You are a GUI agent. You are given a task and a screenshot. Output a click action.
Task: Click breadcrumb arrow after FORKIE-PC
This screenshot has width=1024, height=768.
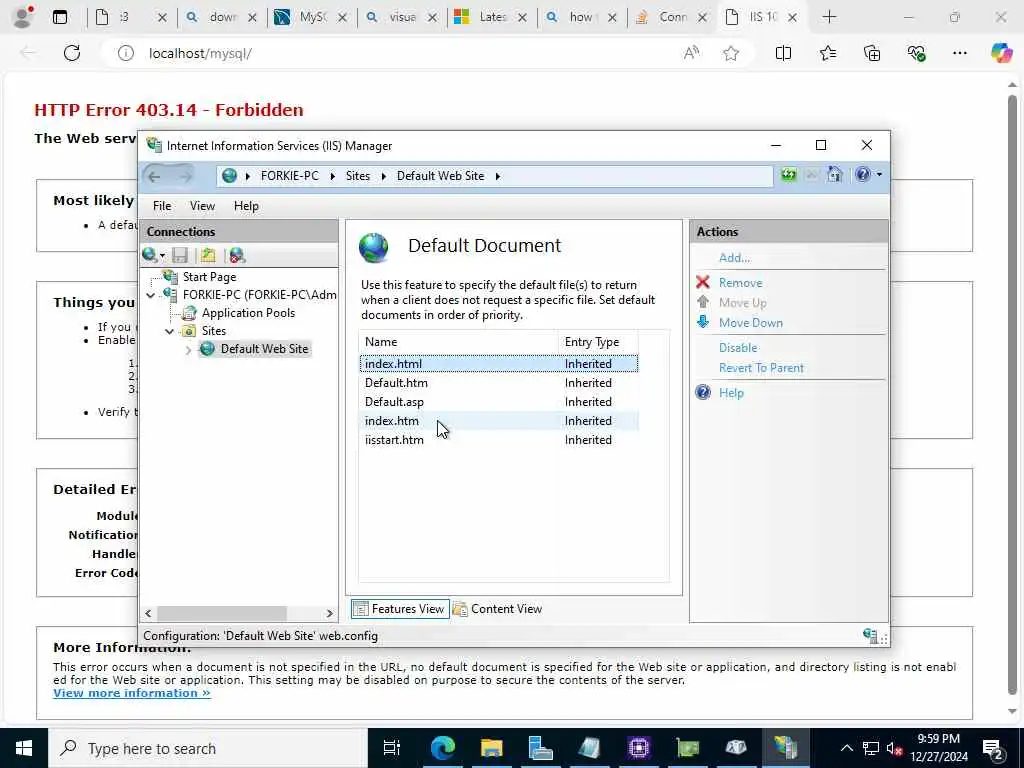coord(332,176)
